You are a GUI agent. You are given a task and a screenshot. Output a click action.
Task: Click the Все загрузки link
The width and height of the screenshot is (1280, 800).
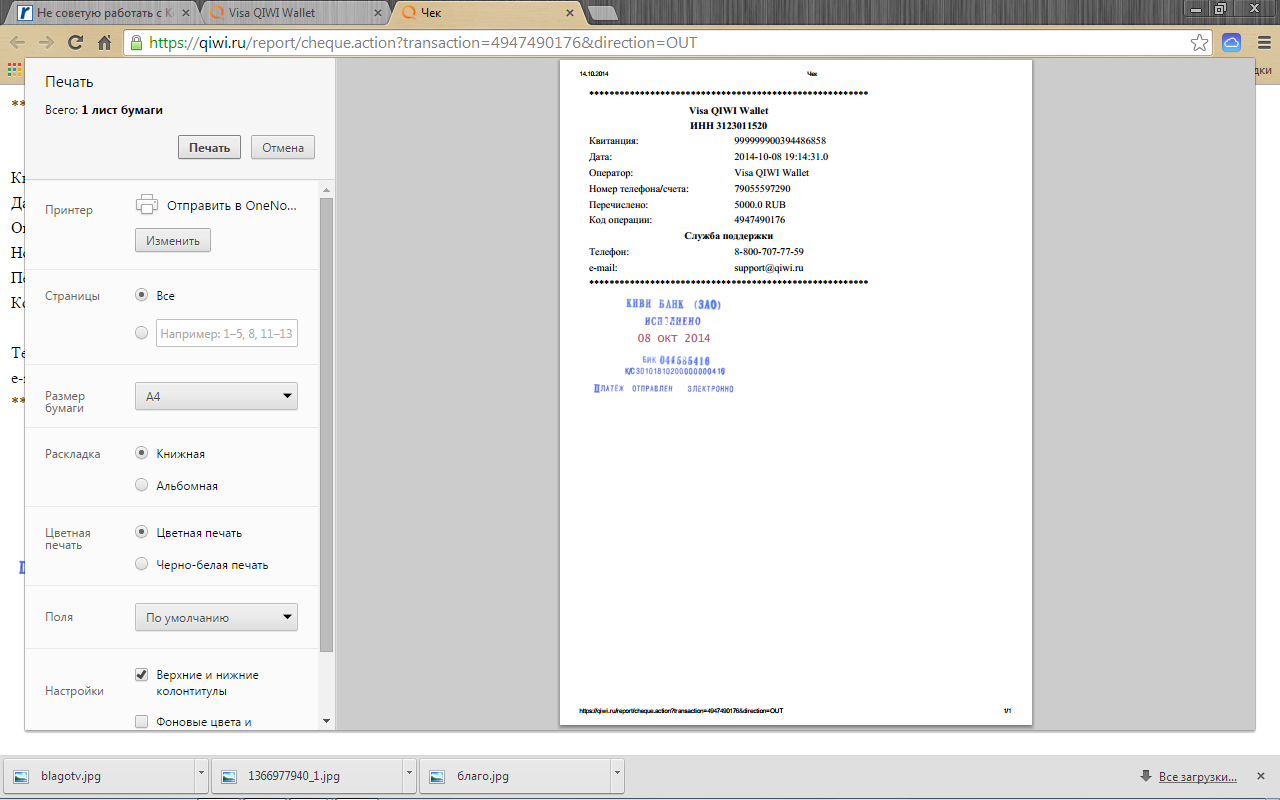coord(1197,776)
